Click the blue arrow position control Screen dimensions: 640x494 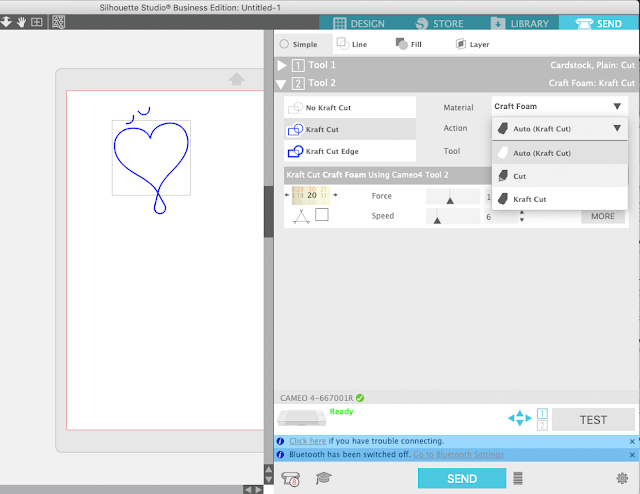[520, 418]
